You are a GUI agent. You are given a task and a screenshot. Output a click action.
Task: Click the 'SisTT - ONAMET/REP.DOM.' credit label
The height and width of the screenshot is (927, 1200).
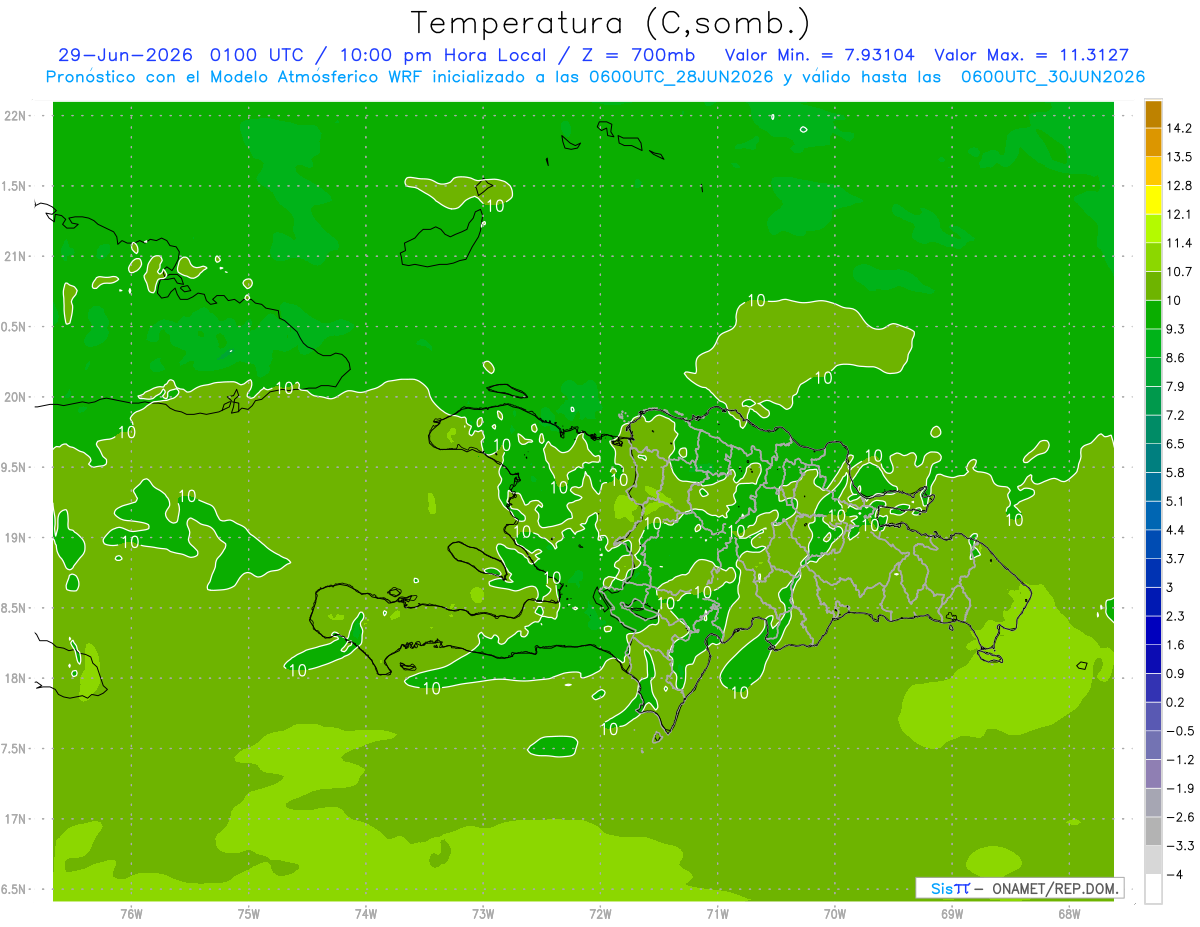(1019, 888)
